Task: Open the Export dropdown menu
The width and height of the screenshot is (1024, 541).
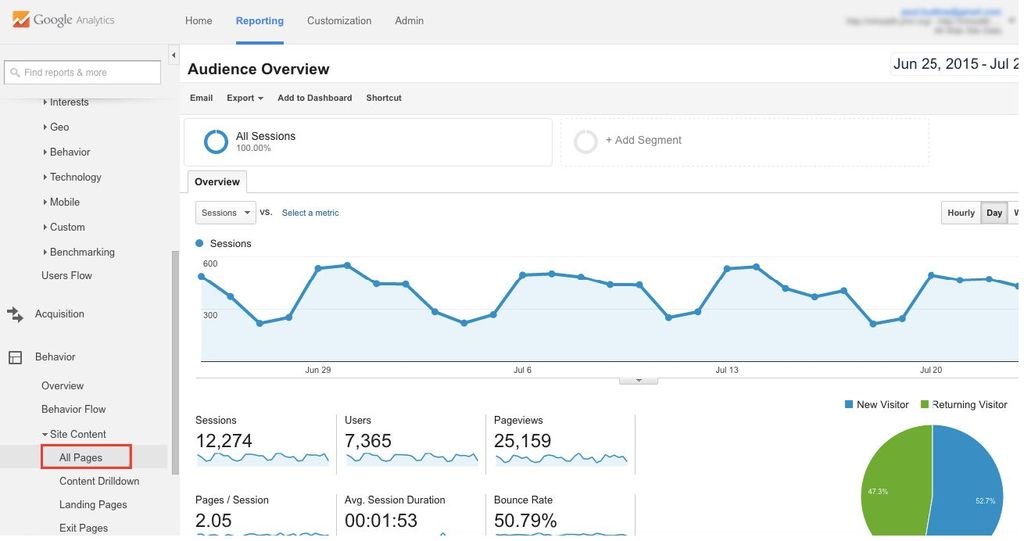Action: pyautogui.click(x=244, y=98)
